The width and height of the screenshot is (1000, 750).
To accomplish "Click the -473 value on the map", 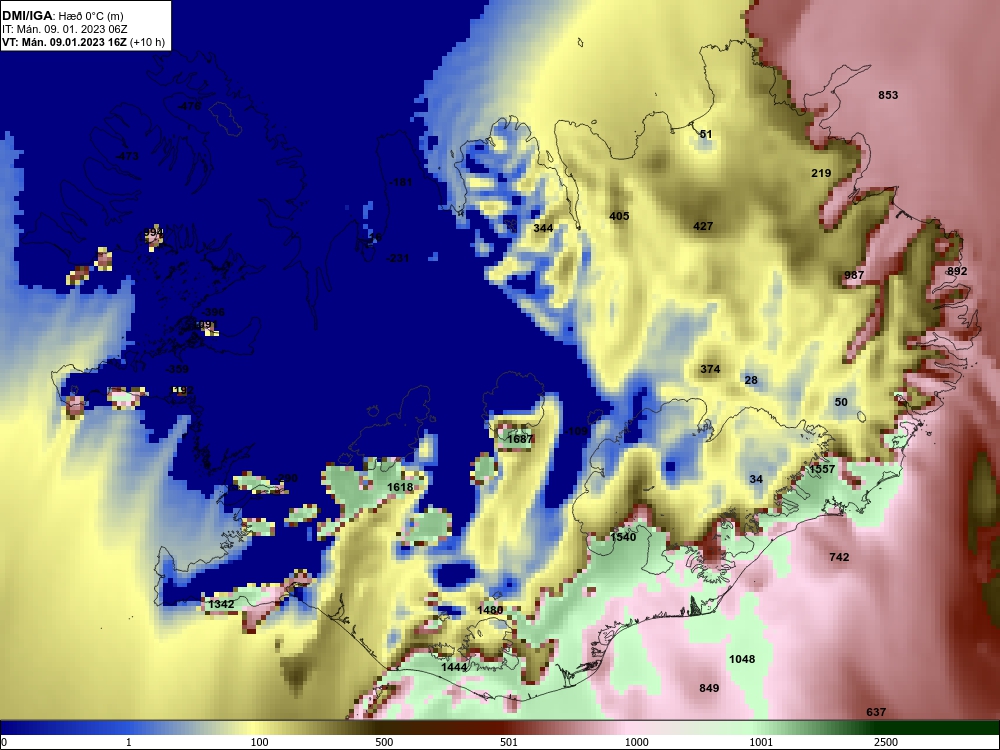I will tap(127, 156).
